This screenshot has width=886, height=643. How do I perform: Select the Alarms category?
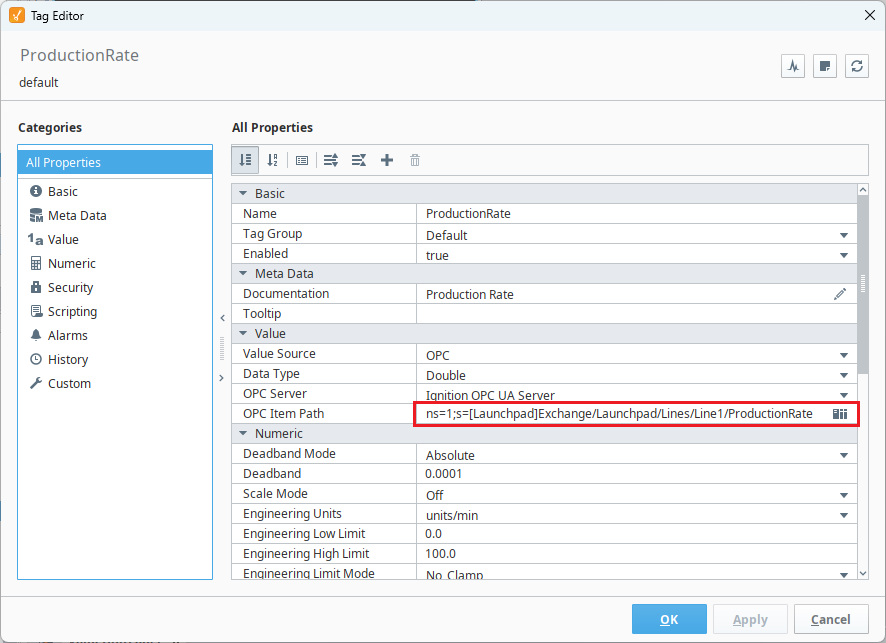coord(67,335)
